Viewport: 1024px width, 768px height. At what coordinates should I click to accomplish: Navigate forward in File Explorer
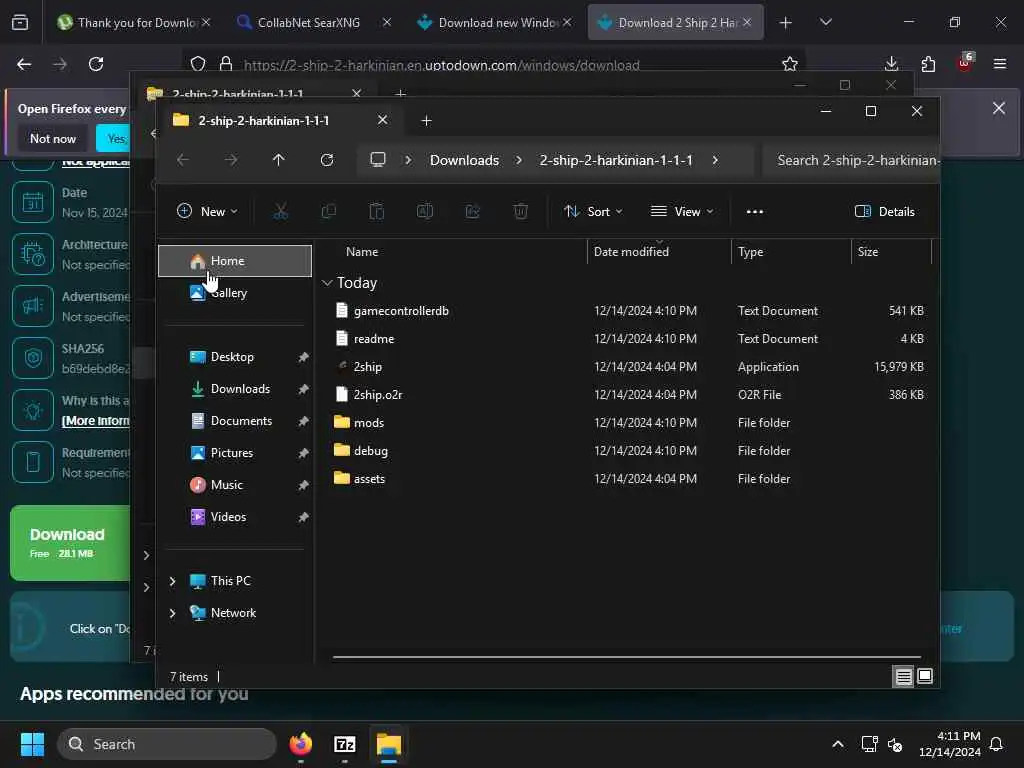click(x=231, y=160)
